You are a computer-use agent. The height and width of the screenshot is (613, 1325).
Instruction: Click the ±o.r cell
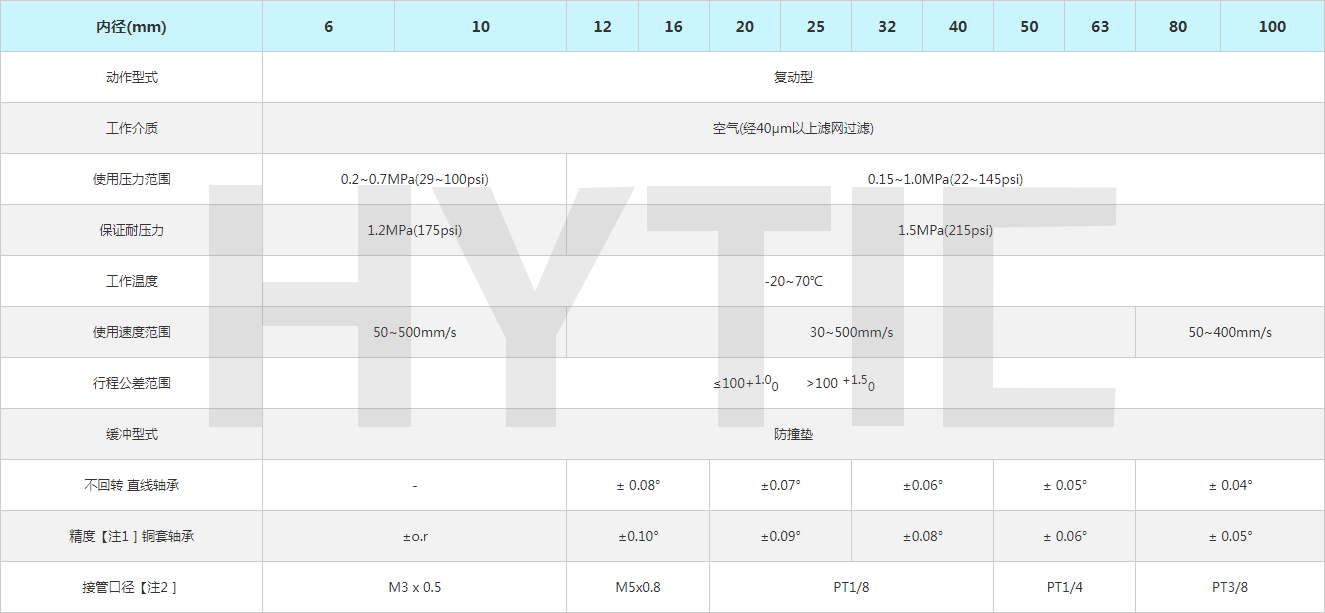tap(415, 536)
